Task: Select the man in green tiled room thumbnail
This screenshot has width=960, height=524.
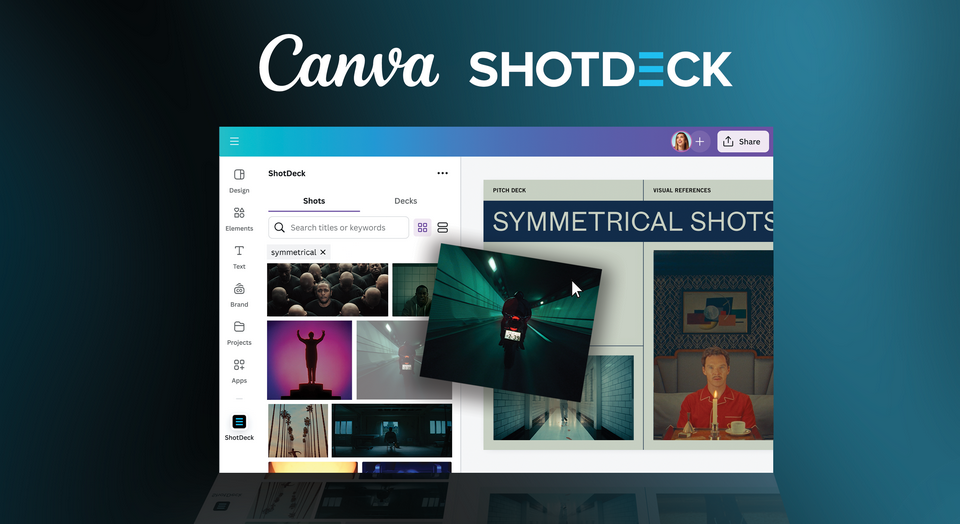Action: point(414,290)
